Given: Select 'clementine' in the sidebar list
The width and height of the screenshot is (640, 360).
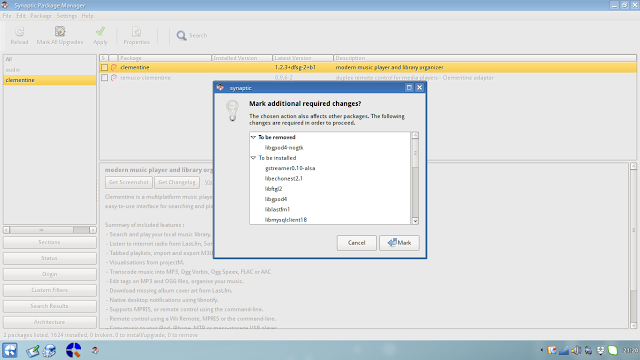Looking at the screenshot, I should 50,80.
